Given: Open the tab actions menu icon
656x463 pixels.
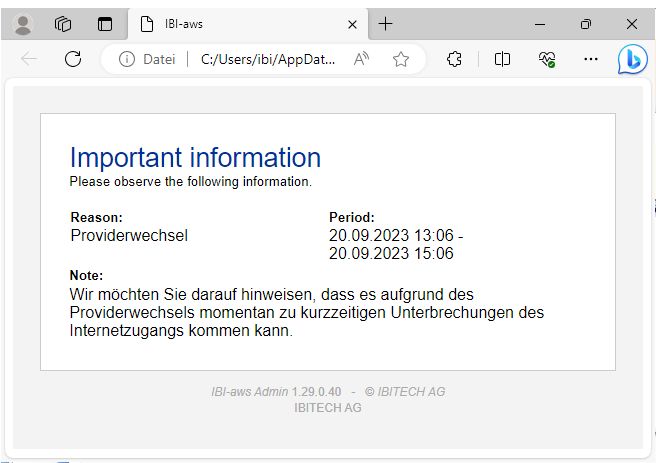Looking at the screenshot, I should (x=105, y=24).
